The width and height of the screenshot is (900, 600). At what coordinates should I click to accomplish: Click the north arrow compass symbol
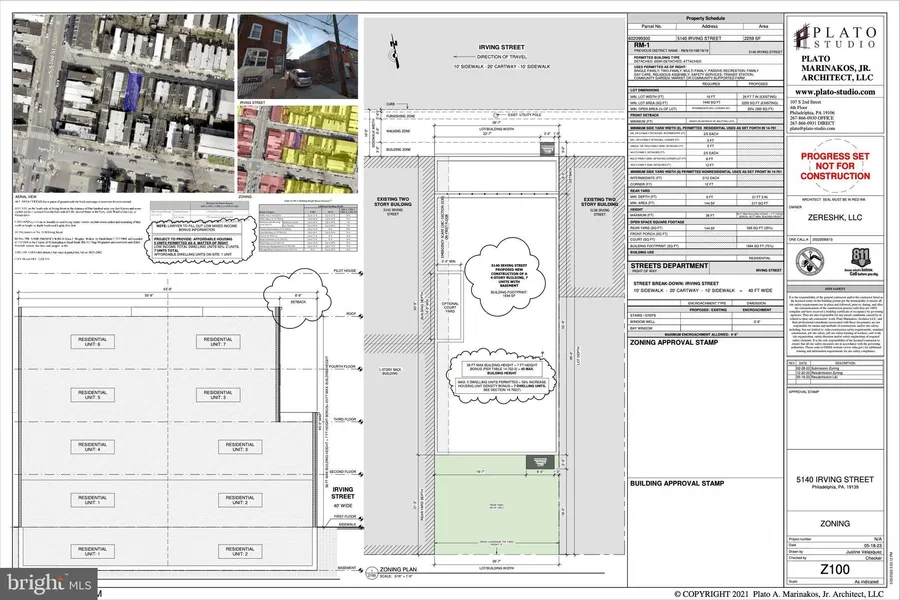(x=399, y=45)
